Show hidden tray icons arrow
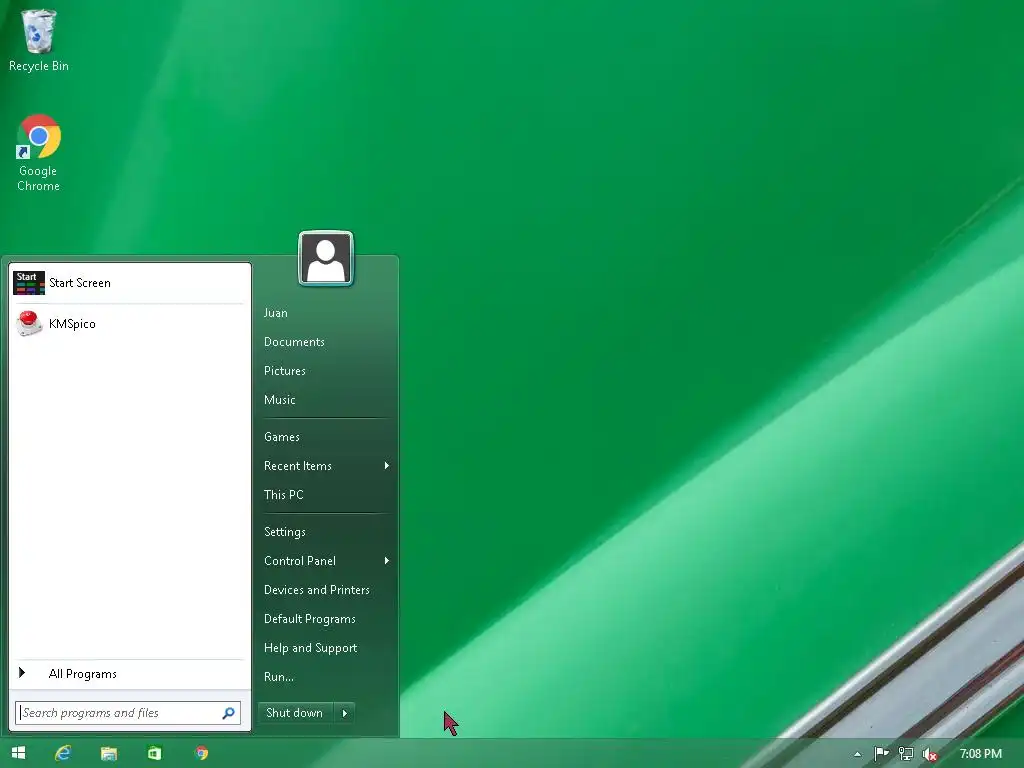 [857, 754]
